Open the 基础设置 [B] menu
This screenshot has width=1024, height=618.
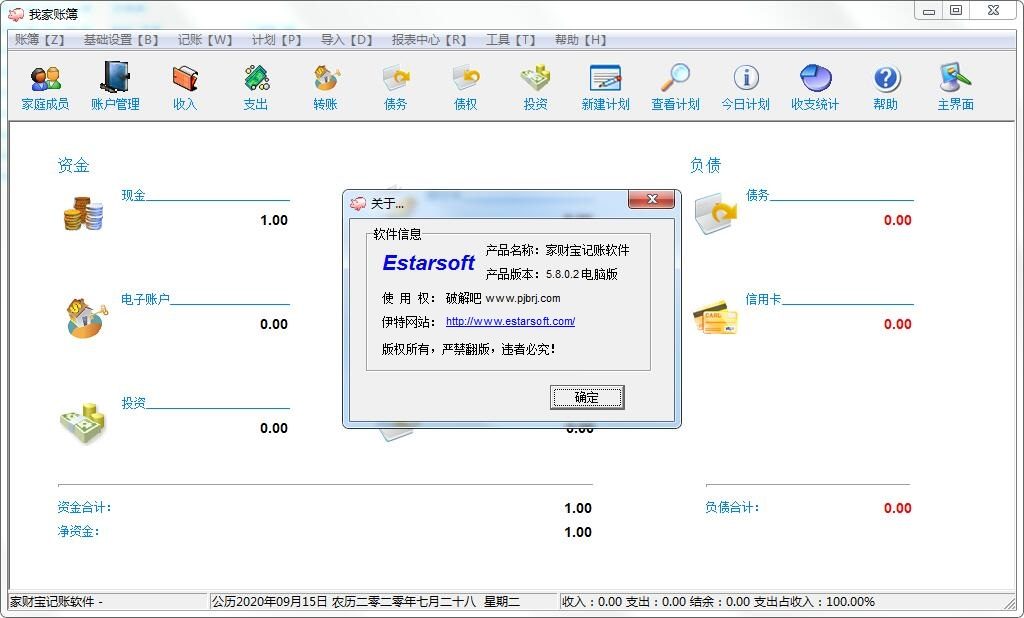click(121, 40)
